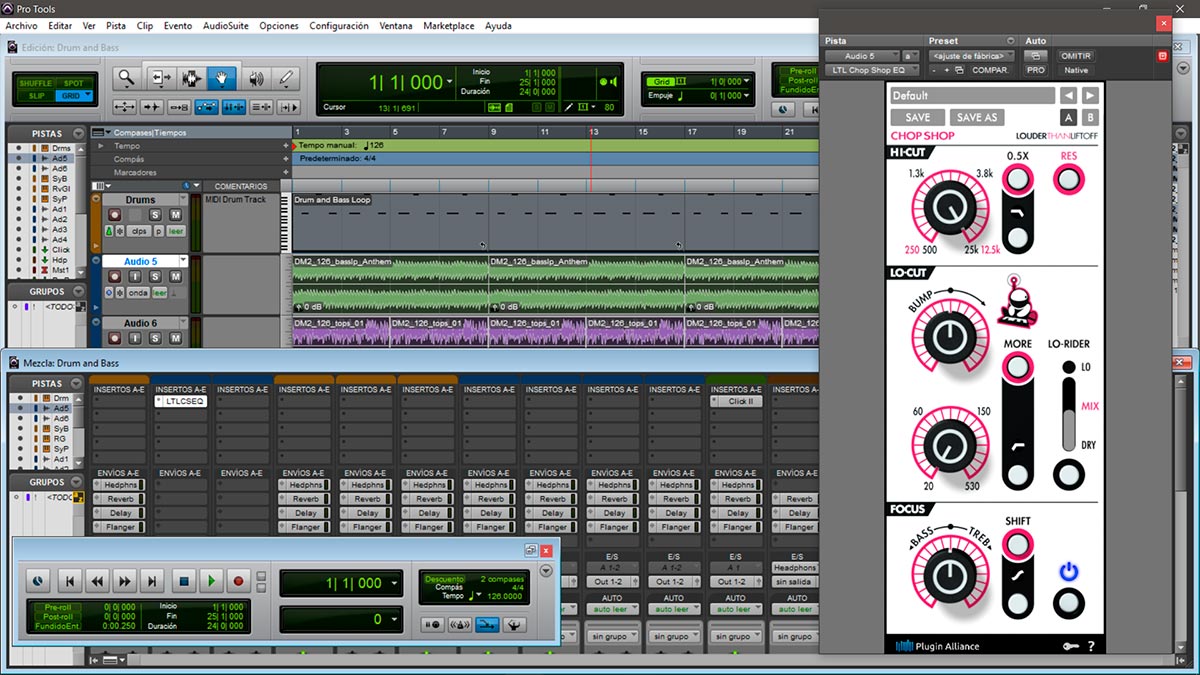
Task: Click the Online clock button in Transport
Action: [x=37, y=580]
